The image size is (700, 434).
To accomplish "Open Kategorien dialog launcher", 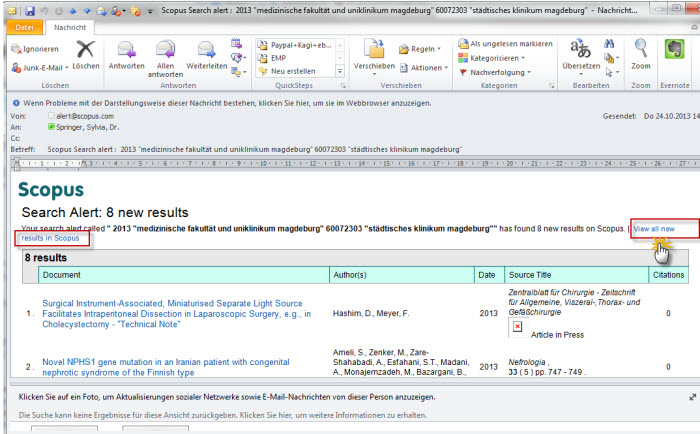I will 551,85.
